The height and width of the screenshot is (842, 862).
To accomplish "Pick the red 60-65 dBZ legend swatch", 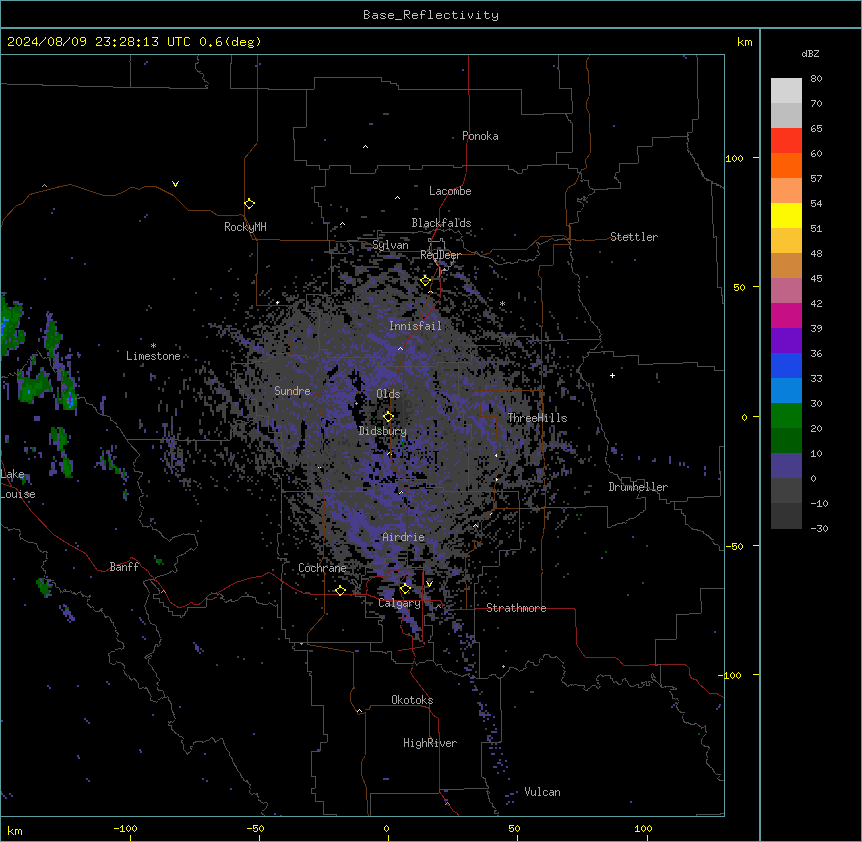I will (x=786, y=141).
